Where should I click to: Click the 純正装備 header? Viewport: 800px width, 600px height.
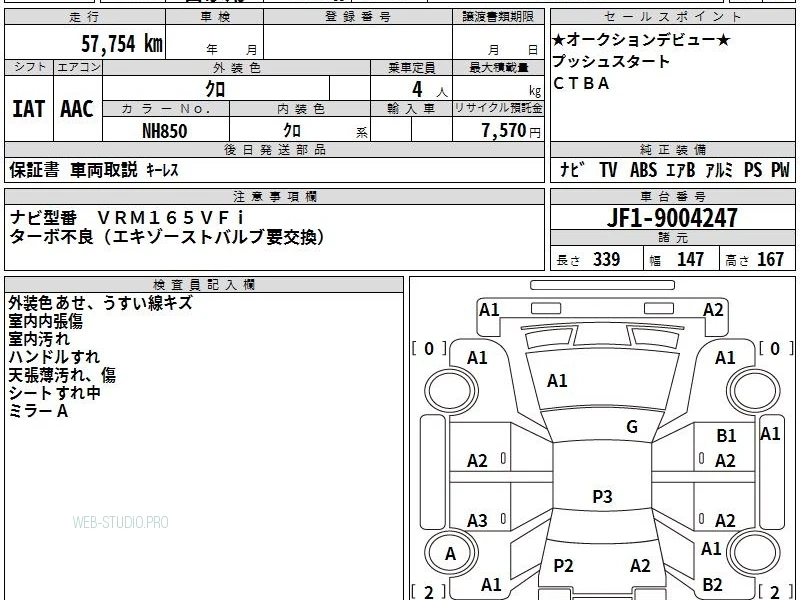pyautogui.click(x=672, y=149)
